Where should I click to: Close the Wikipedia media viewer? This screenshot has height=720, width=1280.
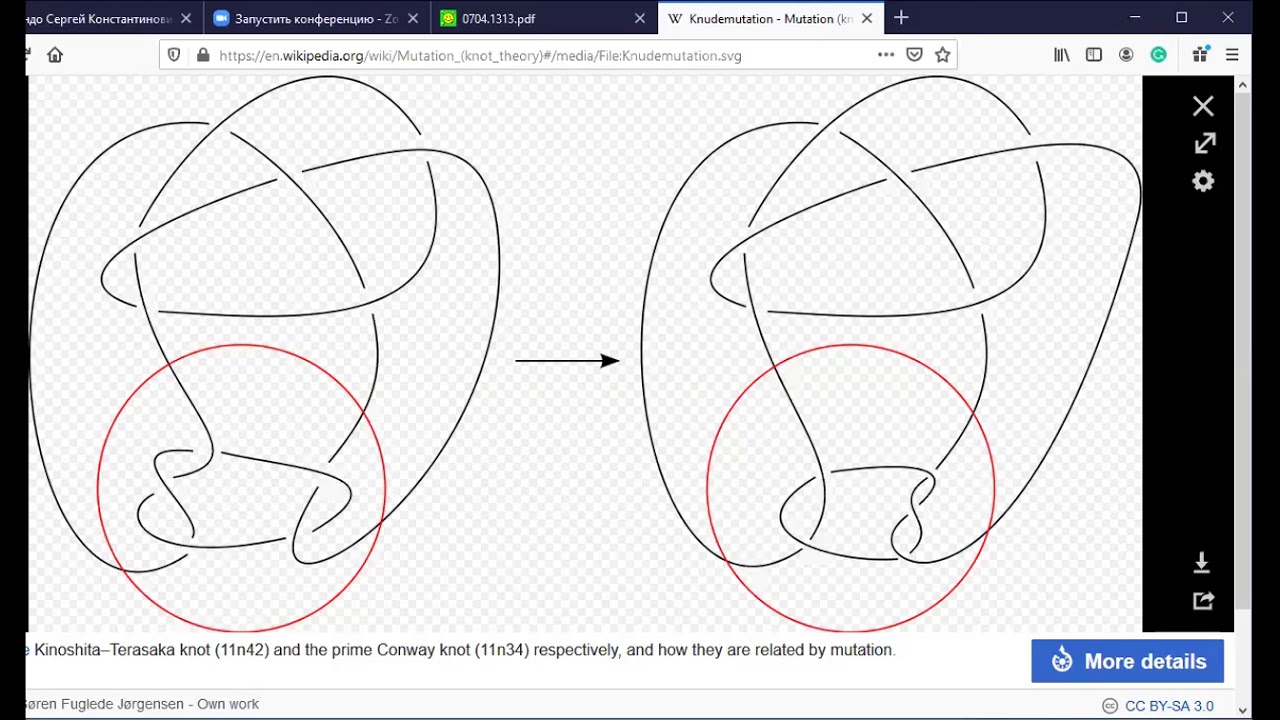[x=1203, y=106]
